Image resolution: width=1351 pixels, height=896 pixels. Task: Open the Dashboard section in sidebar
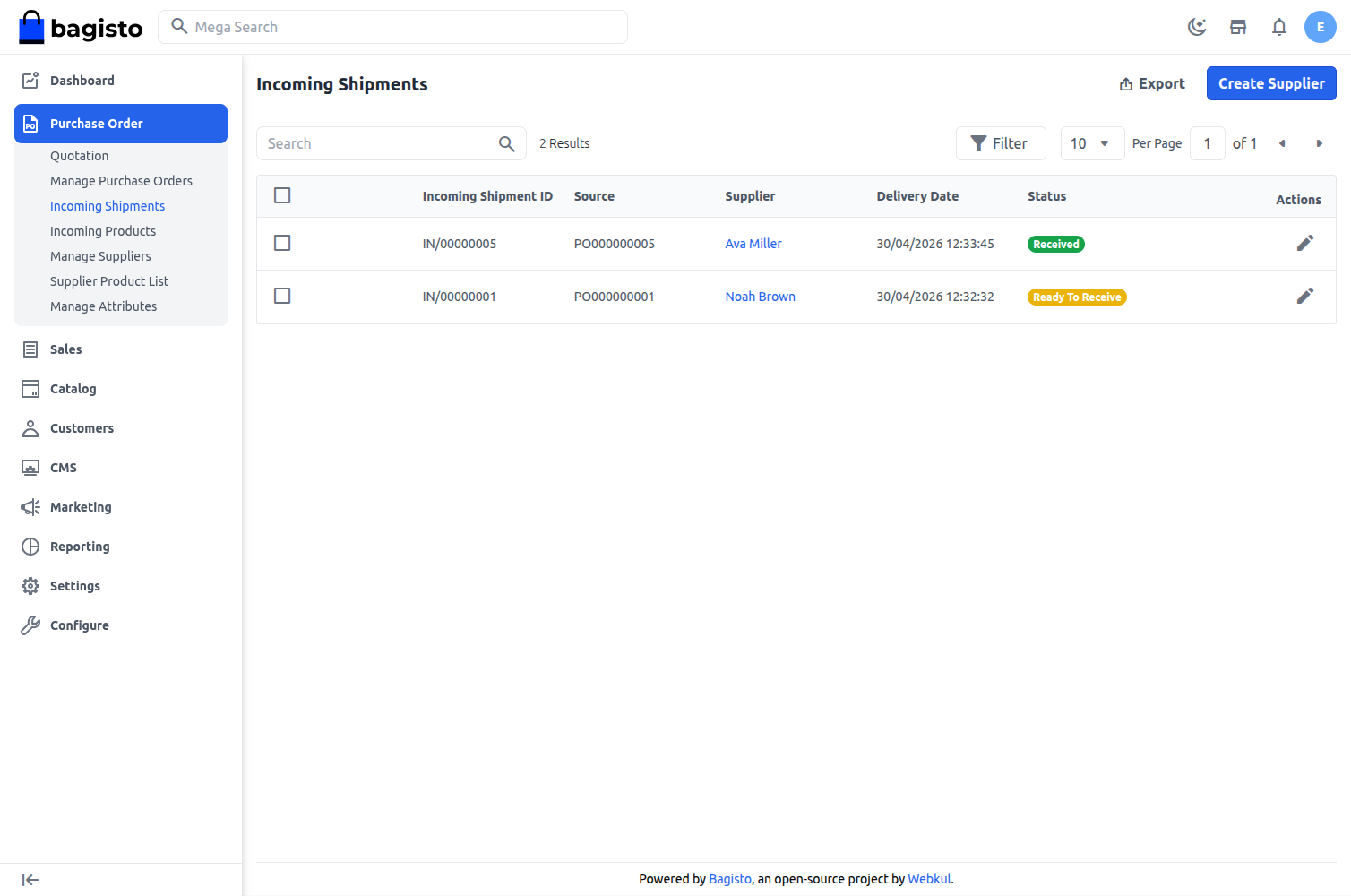[x=30, y=80]
